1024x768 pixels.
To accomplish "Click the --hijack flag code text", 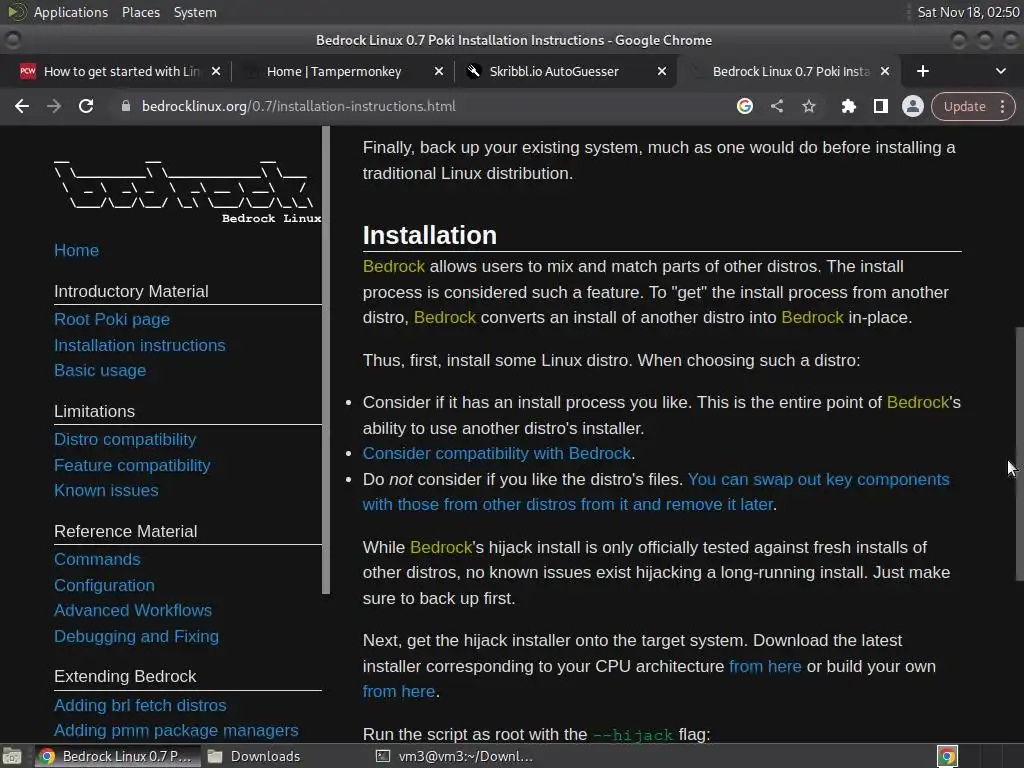I will [632, 735].
